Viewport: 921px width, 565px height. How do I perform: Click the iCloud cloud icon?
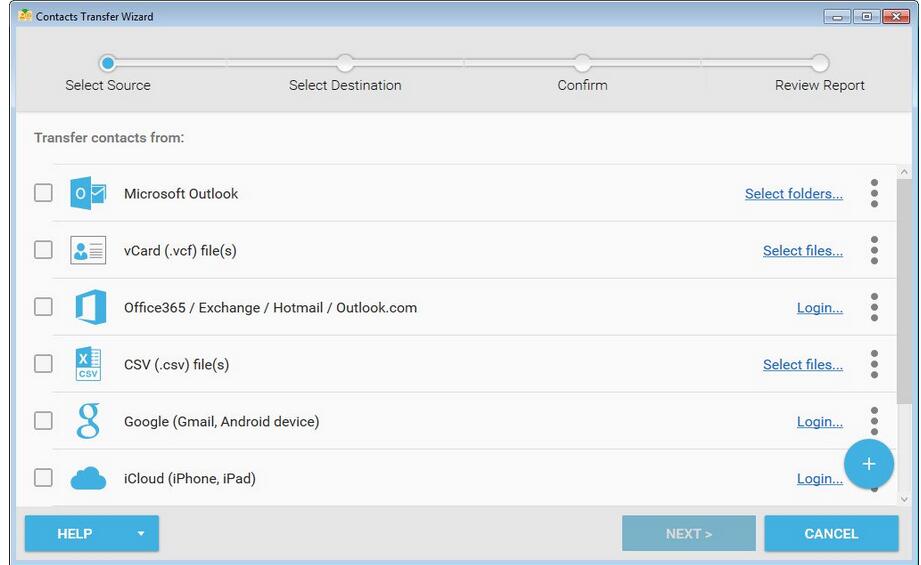pos(88,478)
